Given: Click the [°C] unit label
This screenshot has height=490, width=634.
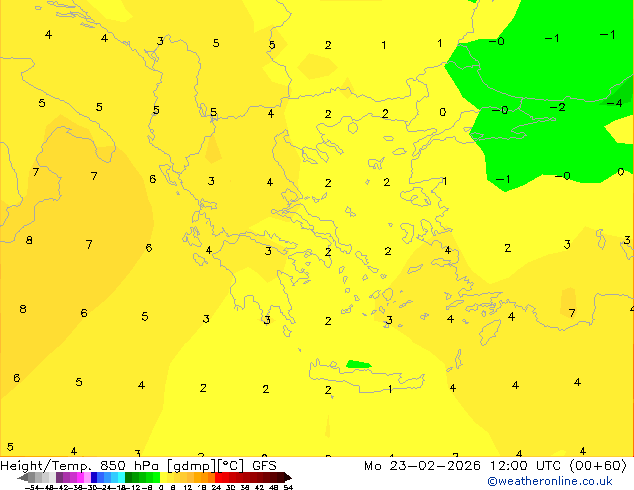Looking at the screenshot, I should pyautogui.click(x=231, y=466).
